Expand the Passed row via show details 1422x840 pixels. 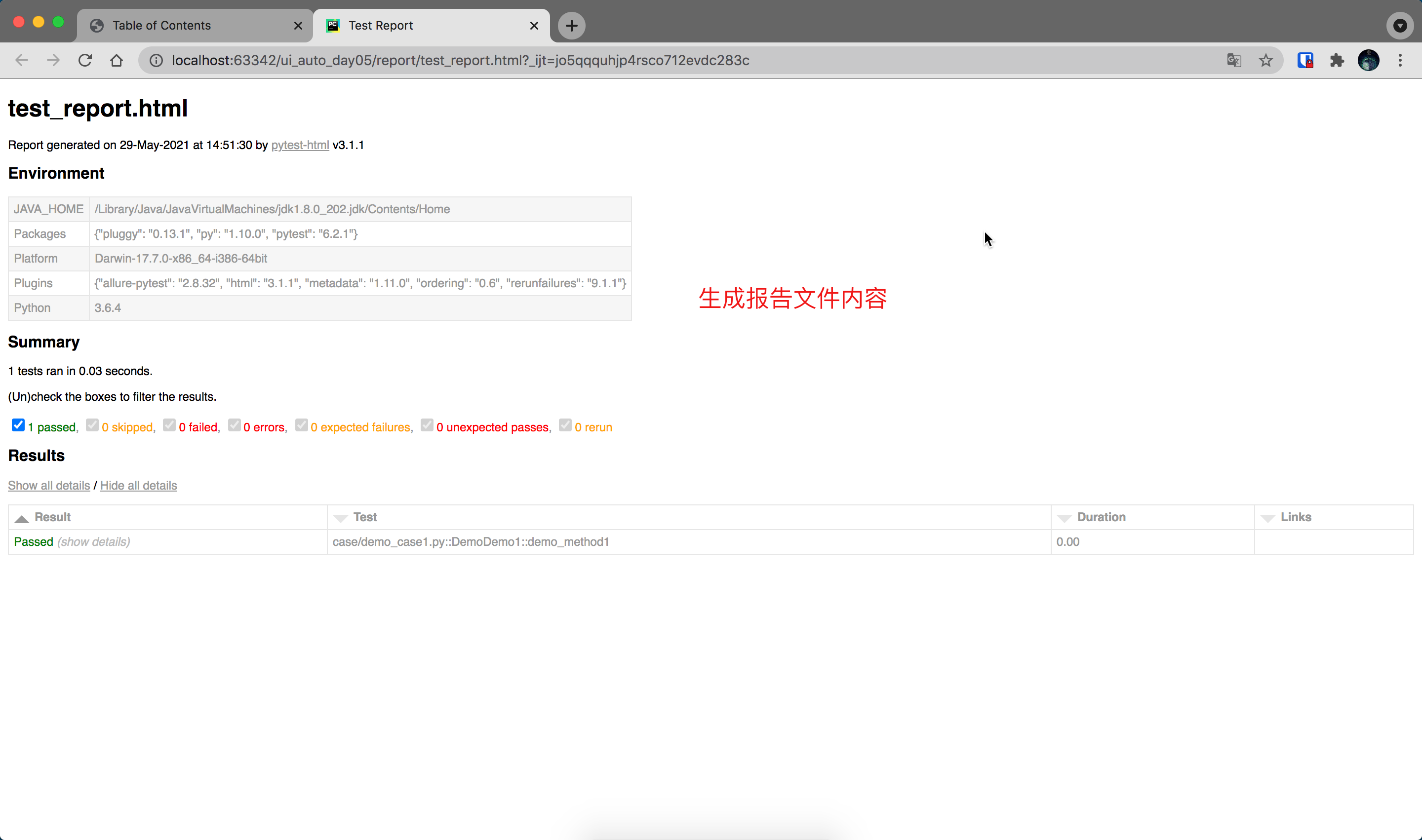[93, 542]
